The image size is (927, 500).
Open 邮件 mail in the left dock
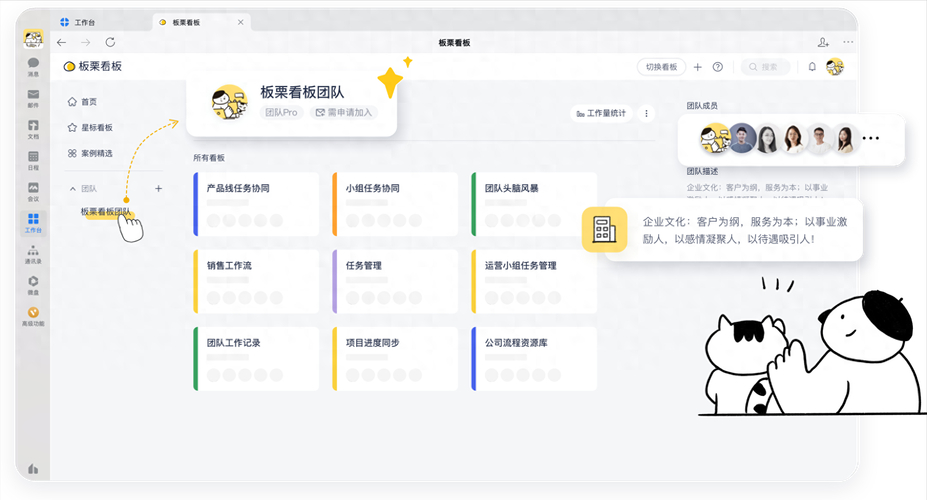pyautogui.click(x=33, y=98)
